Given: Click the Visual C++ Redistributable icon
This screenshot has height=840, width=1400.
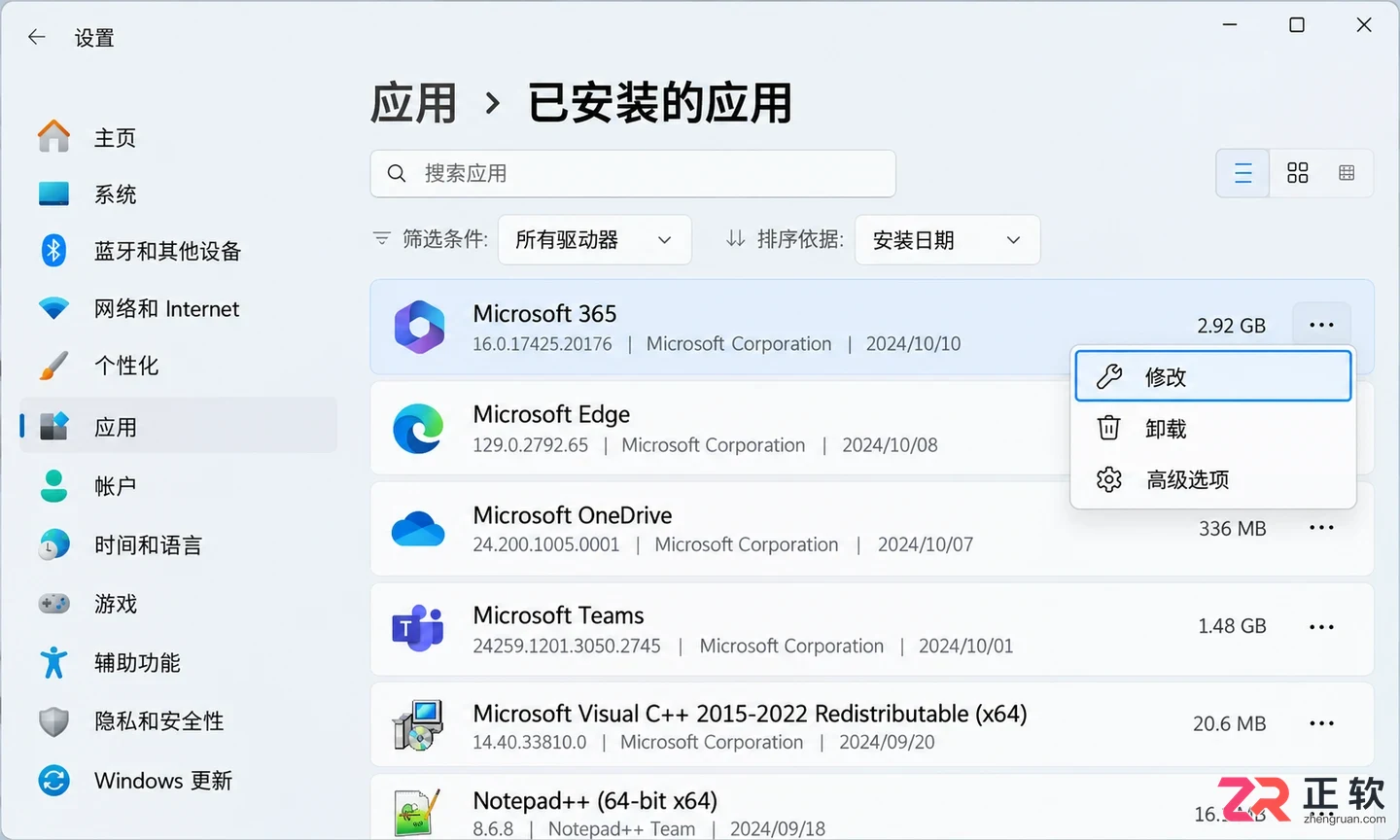Looking at the screenshot, I should pos(418,725).
